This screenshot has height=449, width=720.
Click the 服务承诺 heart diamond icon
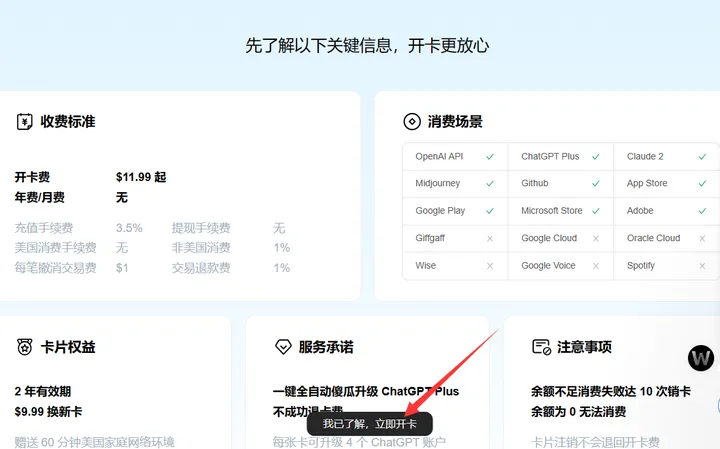coord(283,347)
